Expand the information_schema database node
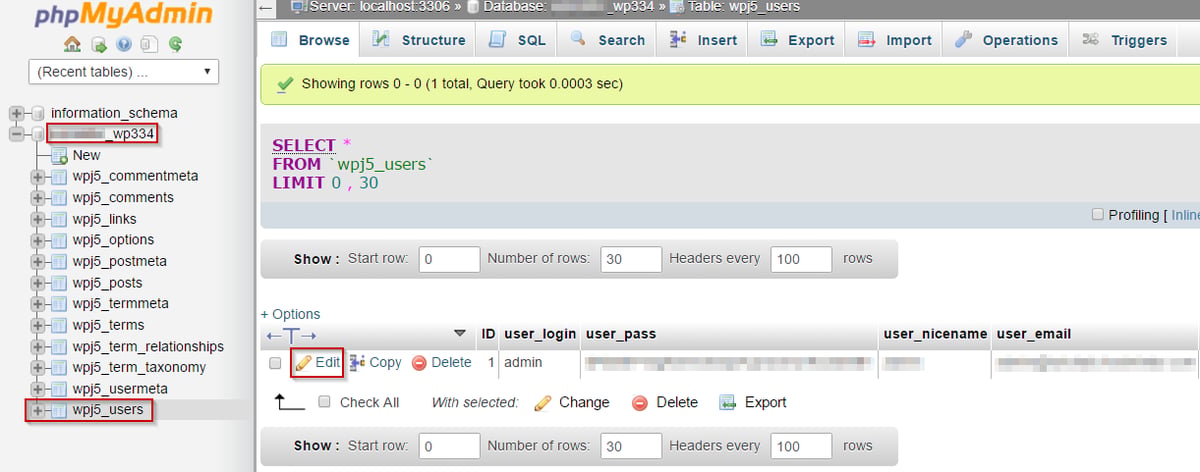The width and height of the screenshot is (1200, 472). point(17,113)
